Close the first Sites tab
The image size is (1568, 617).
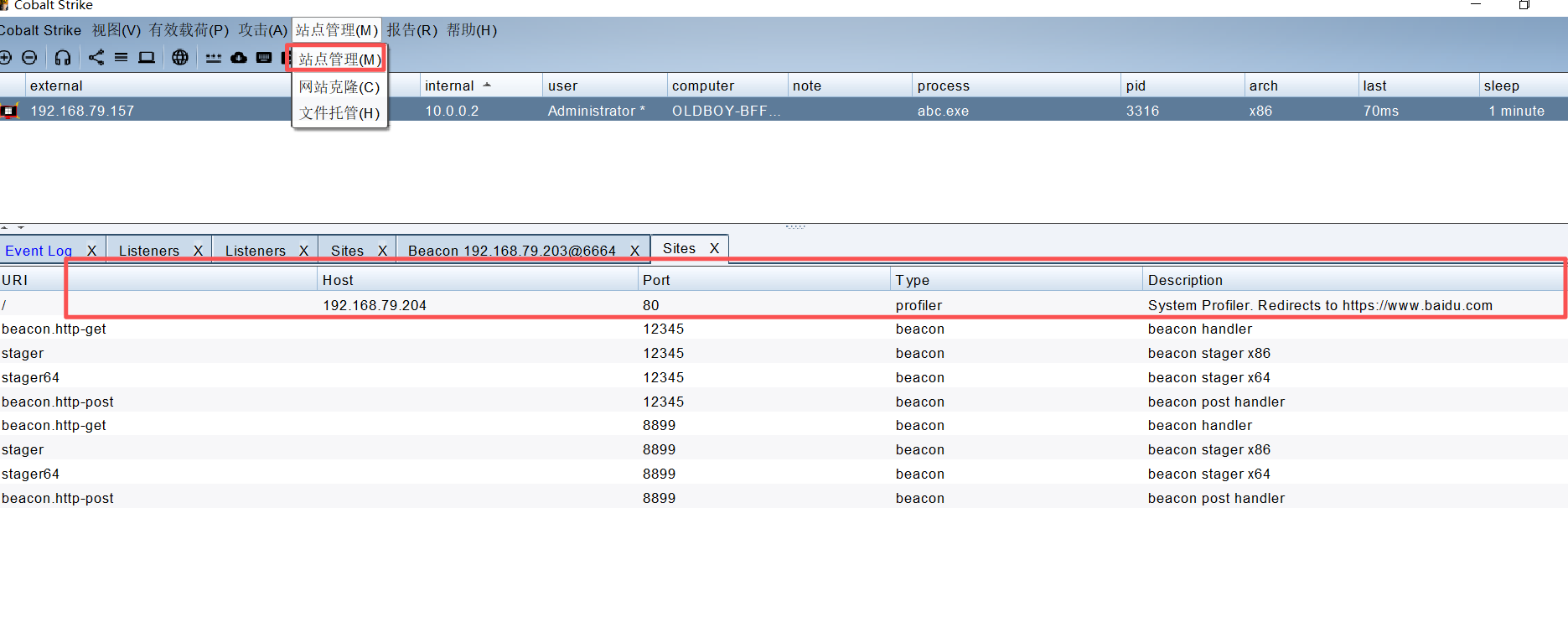(382, 251)
